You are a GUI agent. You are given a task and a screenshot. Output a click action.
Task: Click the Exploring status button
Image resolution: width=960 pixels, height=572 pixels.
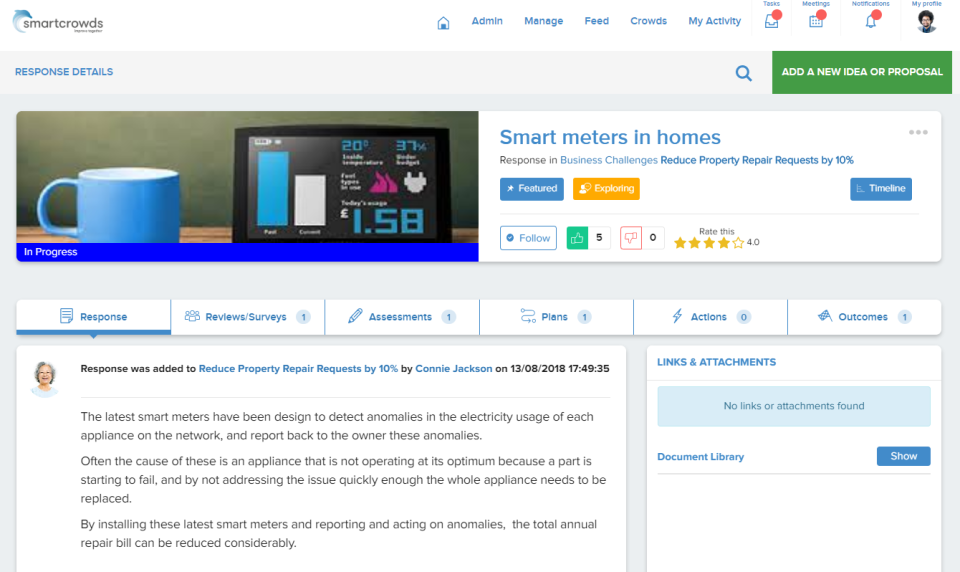coord(606,189)
